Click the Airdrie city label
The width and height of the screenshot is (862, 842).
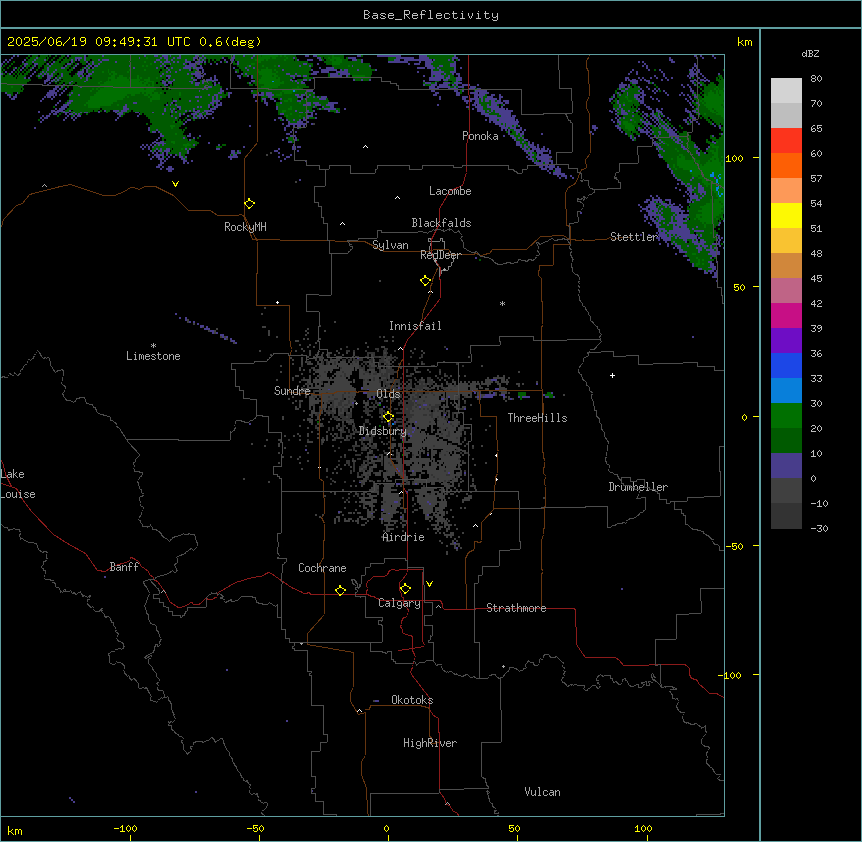[x=403, y=537]
